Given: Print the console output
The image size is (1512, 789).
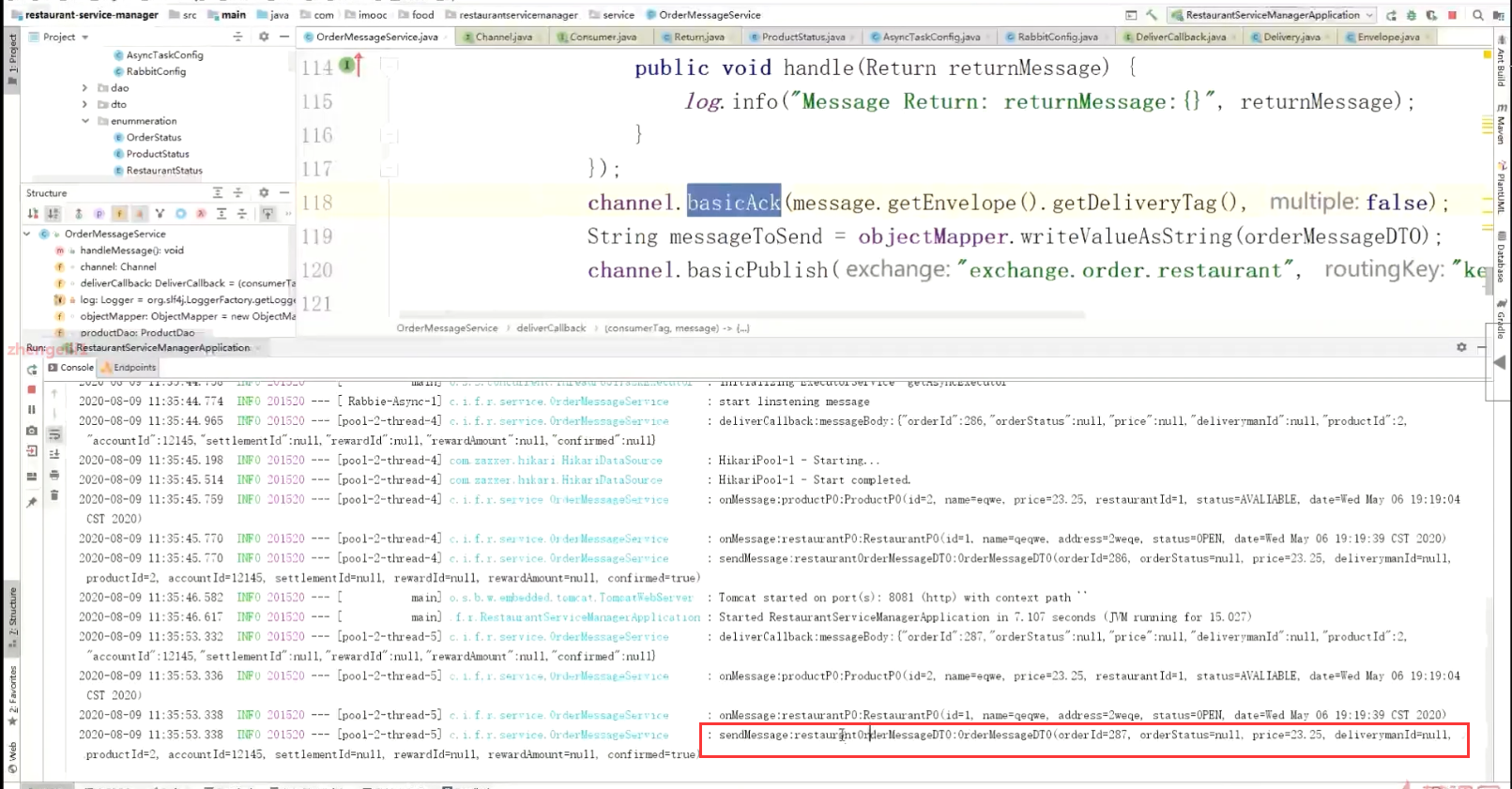Looking at the screenshot, I should 54,475.
